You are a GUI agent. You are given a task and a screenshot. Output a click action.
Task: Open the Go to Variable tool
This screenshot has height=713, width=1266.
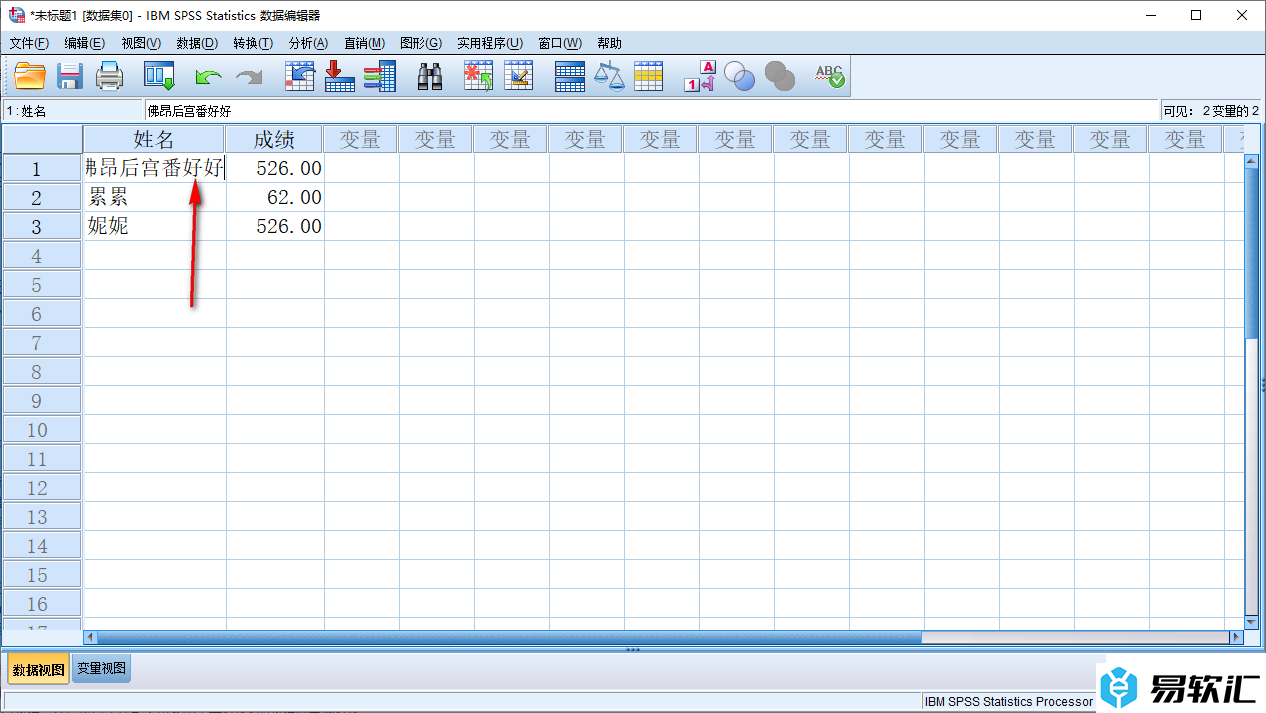click(x=340, y=76)
